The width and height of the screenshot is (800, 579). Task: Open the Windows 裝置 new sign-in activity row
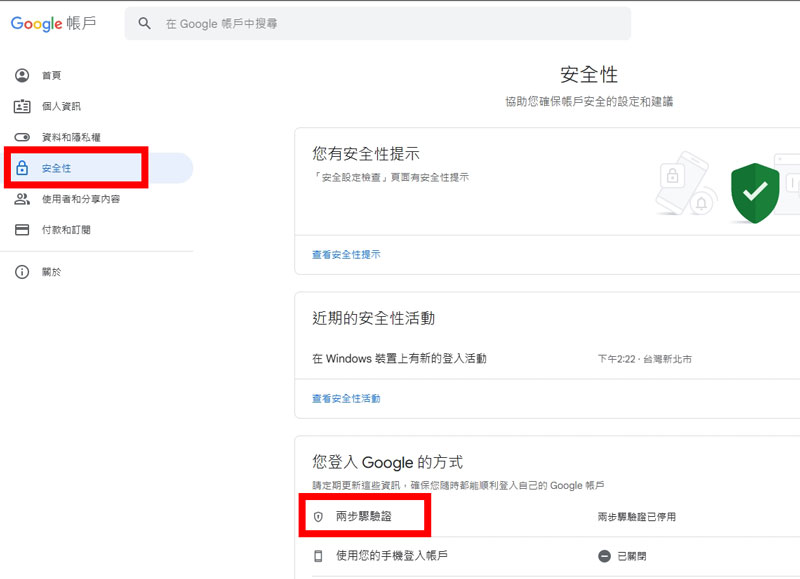click(547, 359)
